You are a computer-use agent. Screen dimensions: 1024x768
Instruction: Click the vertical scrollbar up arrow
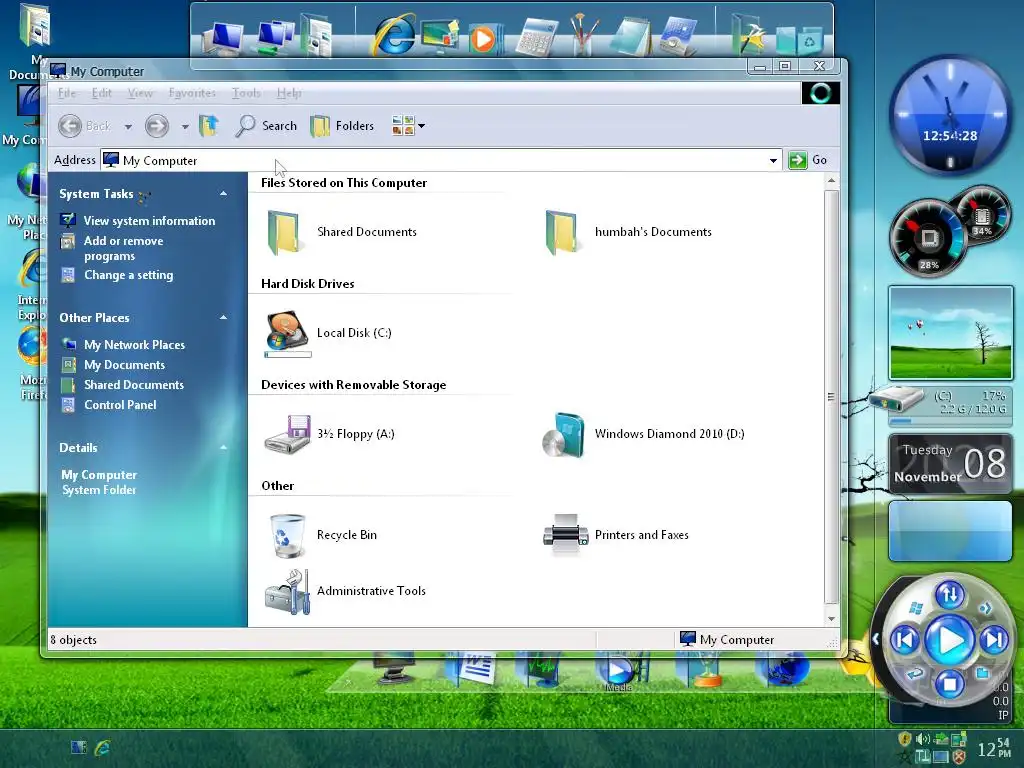pos(831,180)
